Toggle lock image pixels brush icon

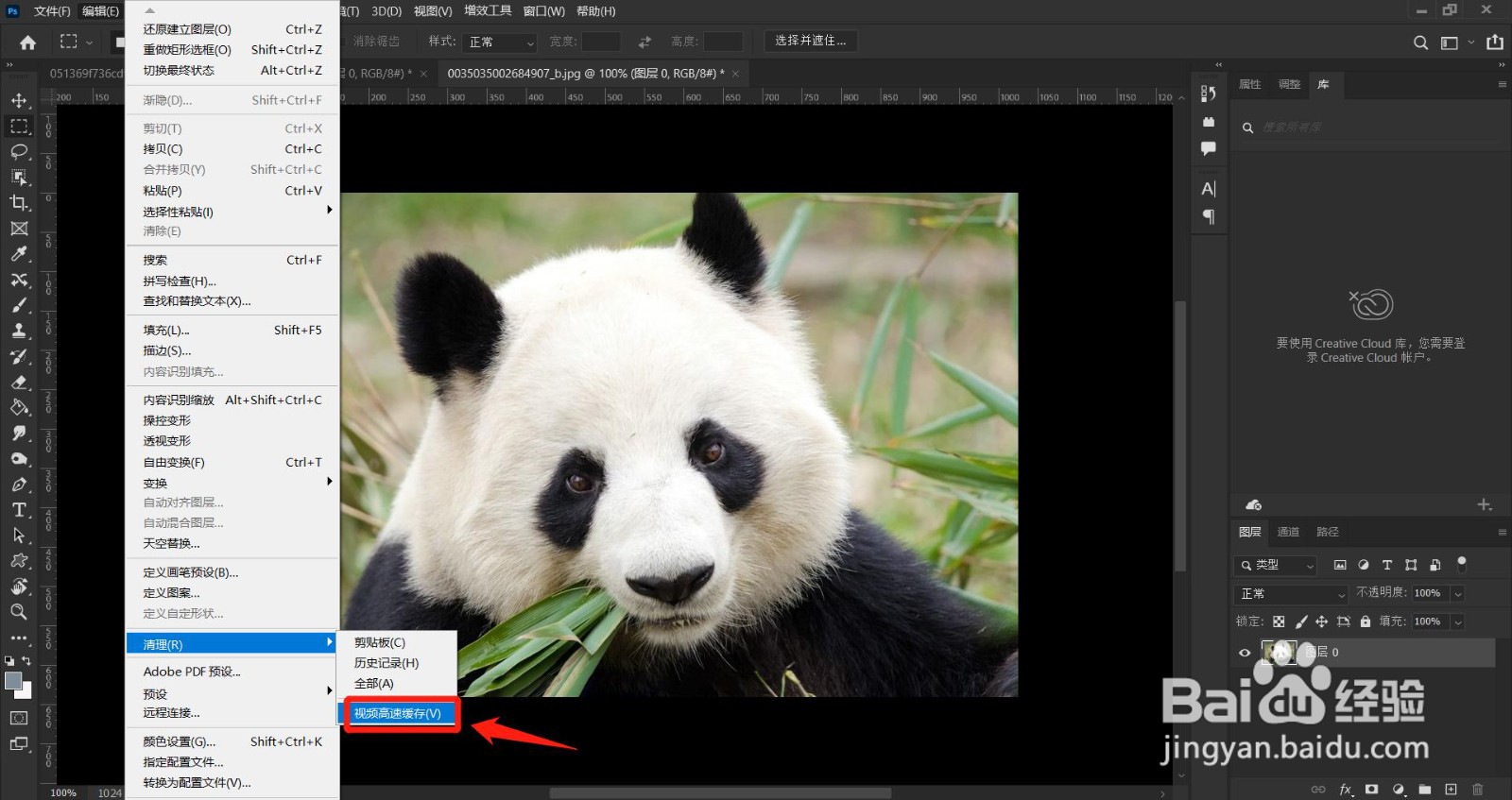point(1301,621)
